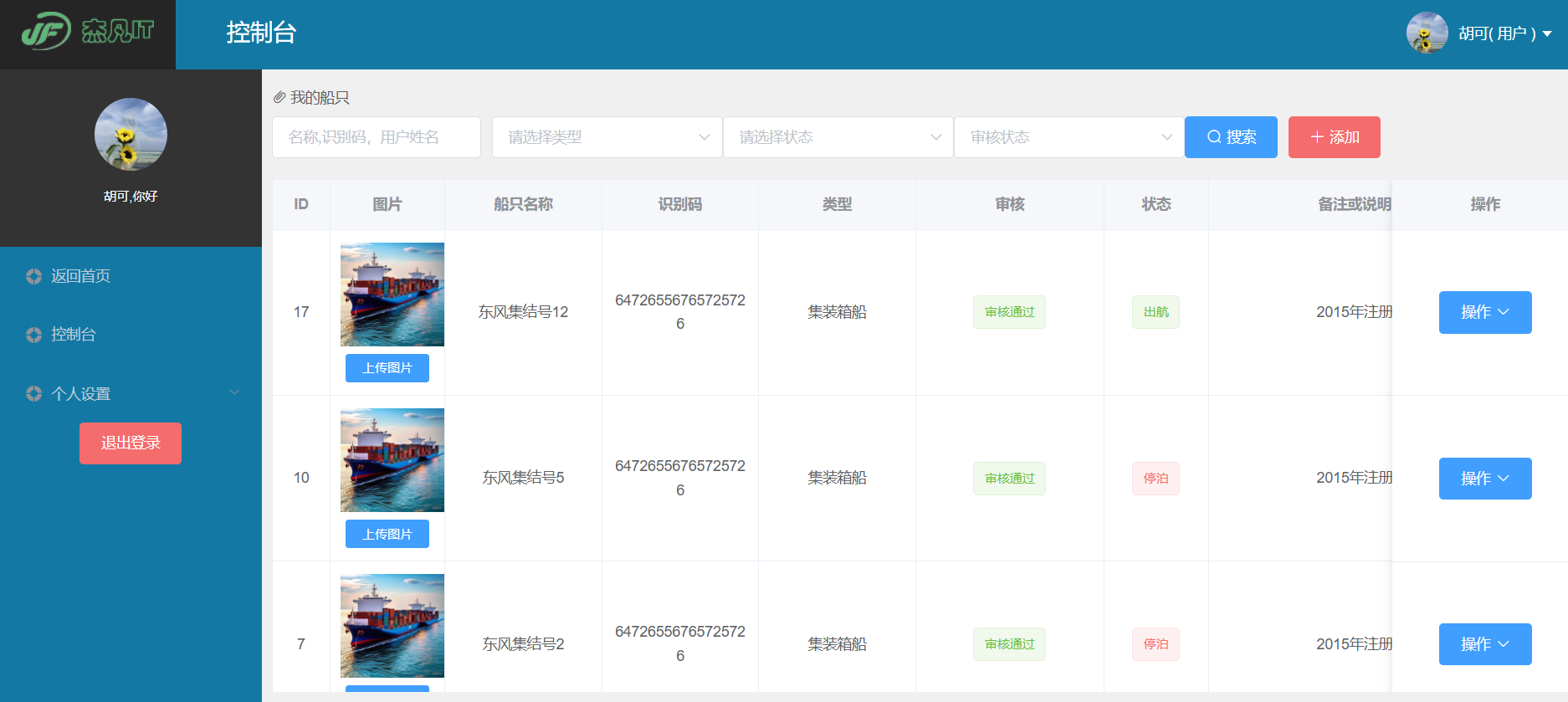Click the 退出登录 button

click(x=131, y=443)
